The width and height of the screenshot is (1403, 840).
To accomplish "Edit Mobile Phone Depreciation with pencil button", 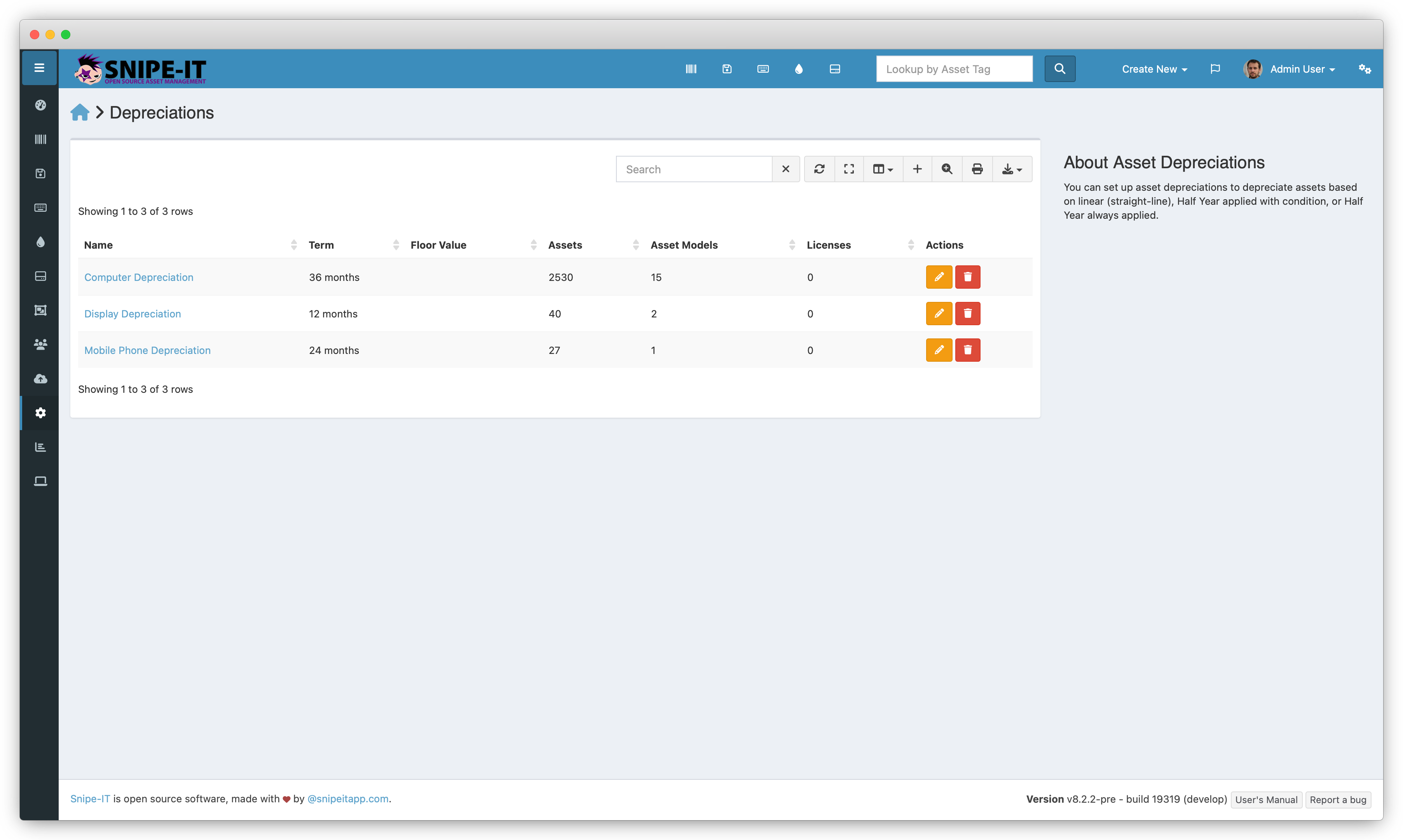I will [939, 350].
